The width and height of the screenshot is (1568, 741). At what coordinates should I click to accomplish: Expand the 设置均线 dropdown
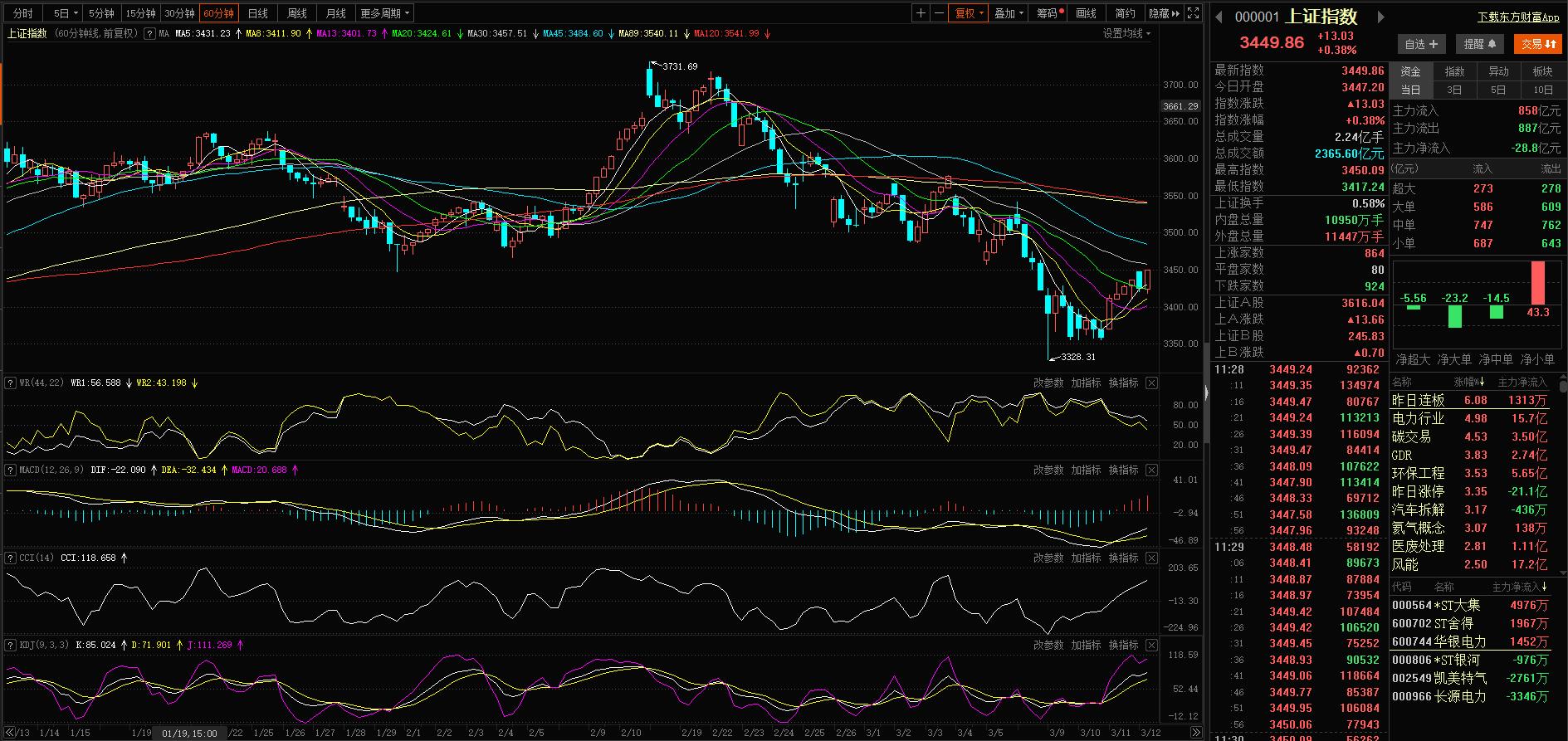(1127, 34)
